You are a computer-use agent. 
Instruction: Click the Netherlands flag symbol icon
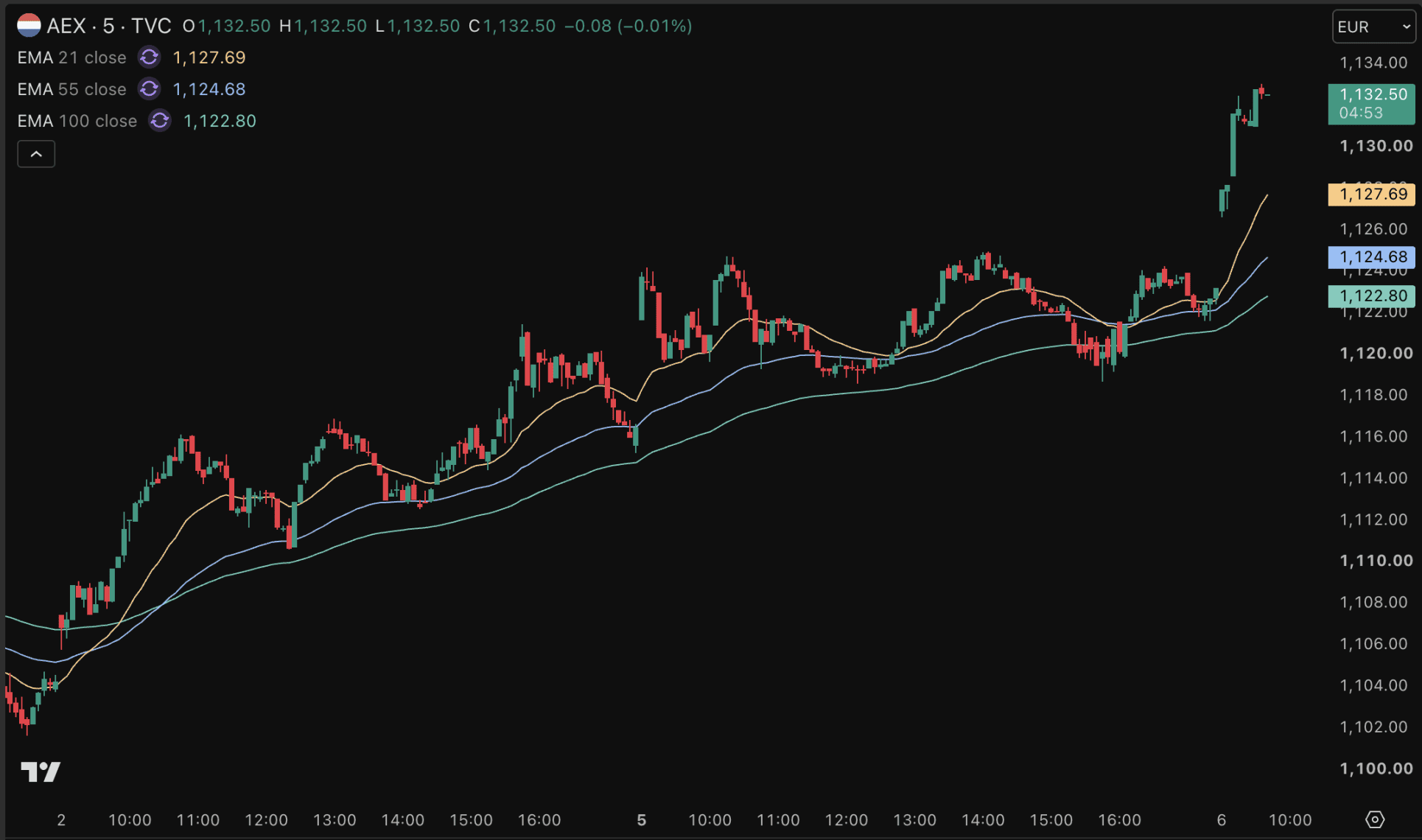[x=29, y=26]
